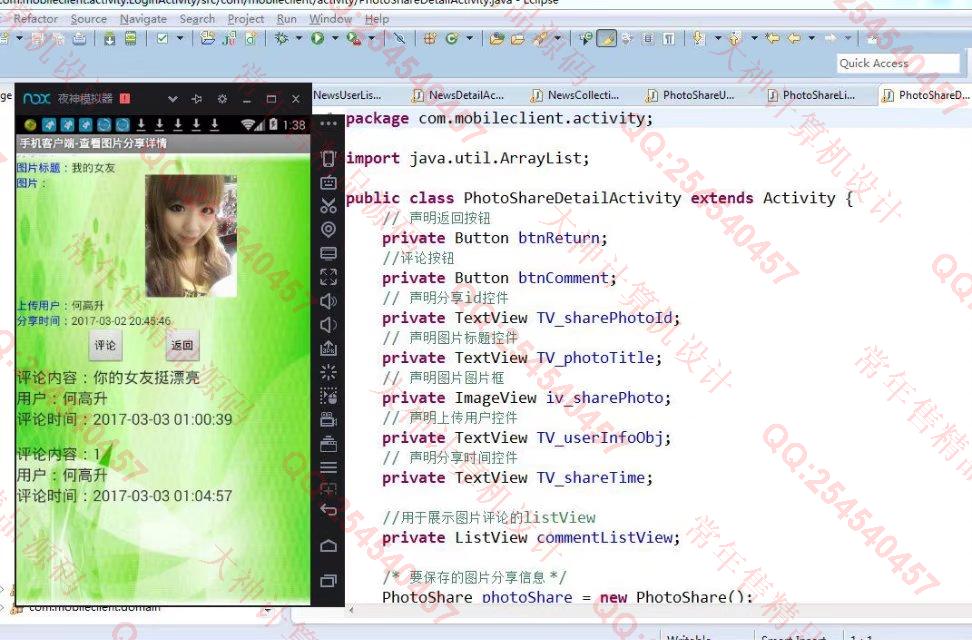Open the External Tools dropdown arrow
Image resolution: width=972 pixels, height=640 pixels.
(371, 39)
